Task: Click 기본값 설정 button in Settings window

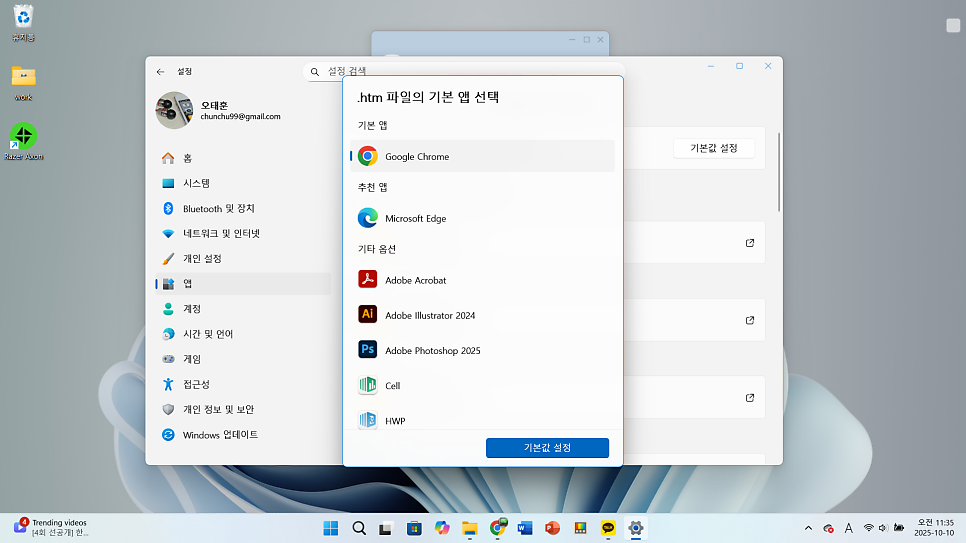Action: pyautogui.click(x=713, y=148)
